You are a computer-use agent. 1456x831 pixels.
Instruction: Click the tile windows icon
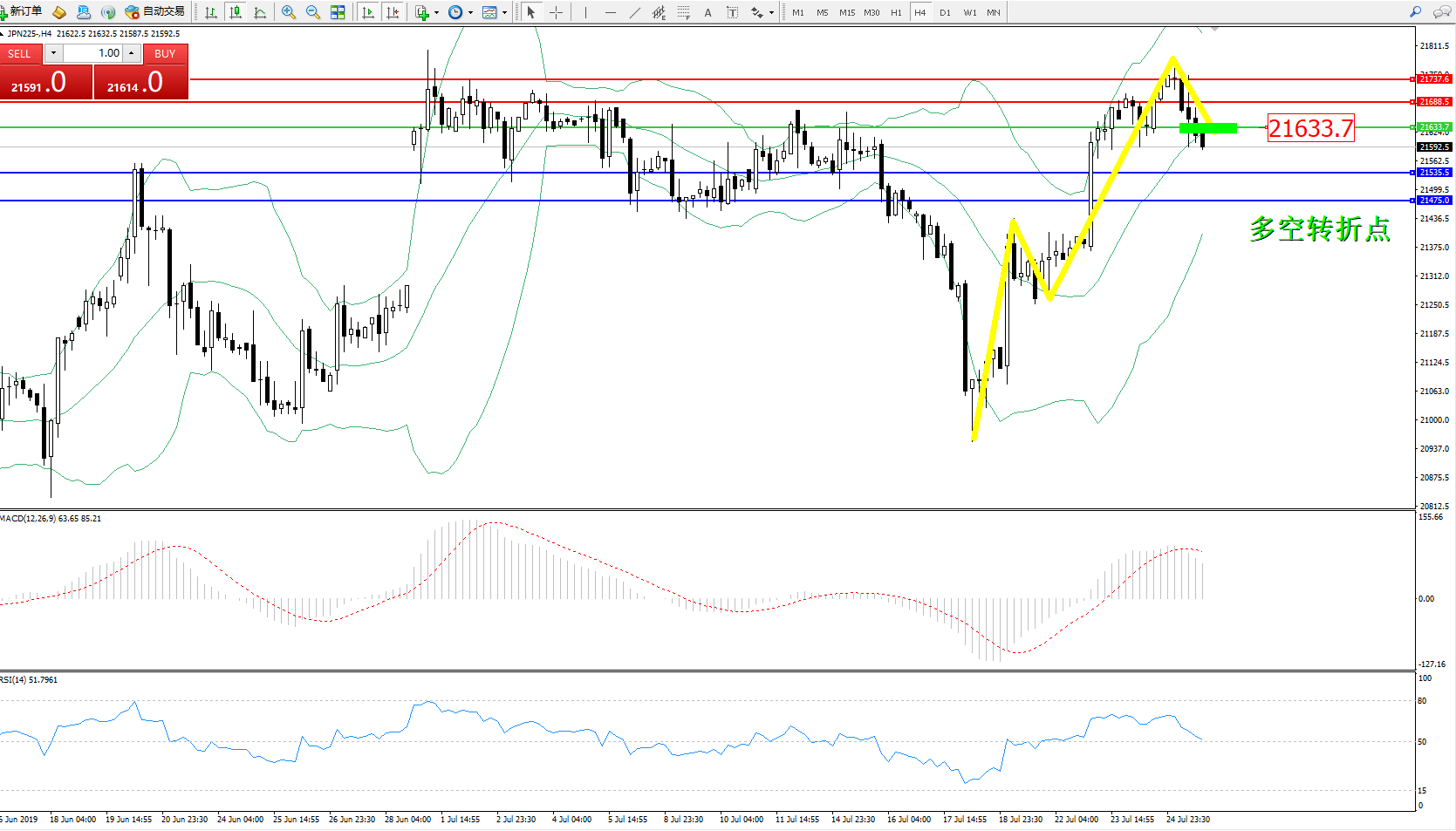(338, 12)
